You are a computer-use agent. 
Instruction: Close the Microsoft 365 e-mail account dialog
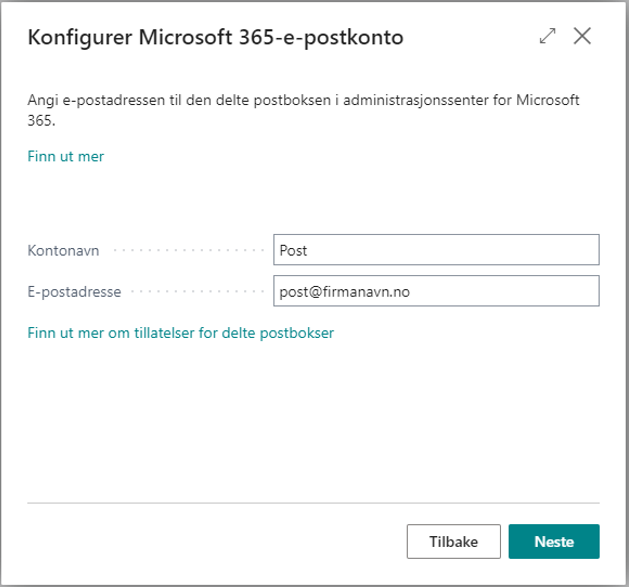coord(582,36)
